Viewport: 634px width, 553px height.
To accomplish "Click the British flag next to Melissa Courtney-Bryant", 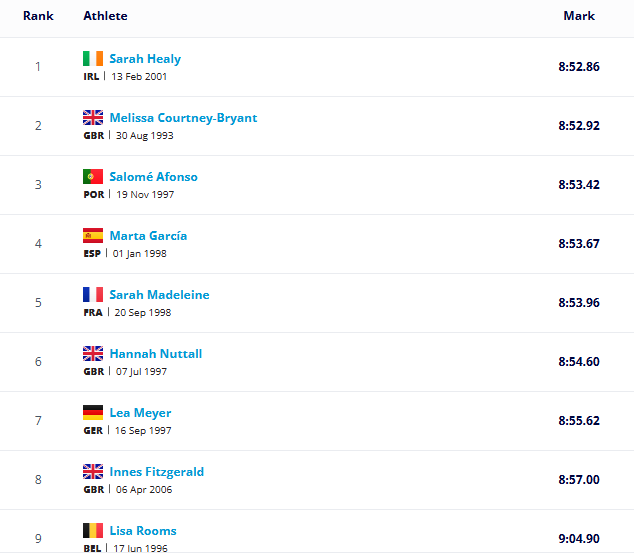I will [x=93, y=117].
